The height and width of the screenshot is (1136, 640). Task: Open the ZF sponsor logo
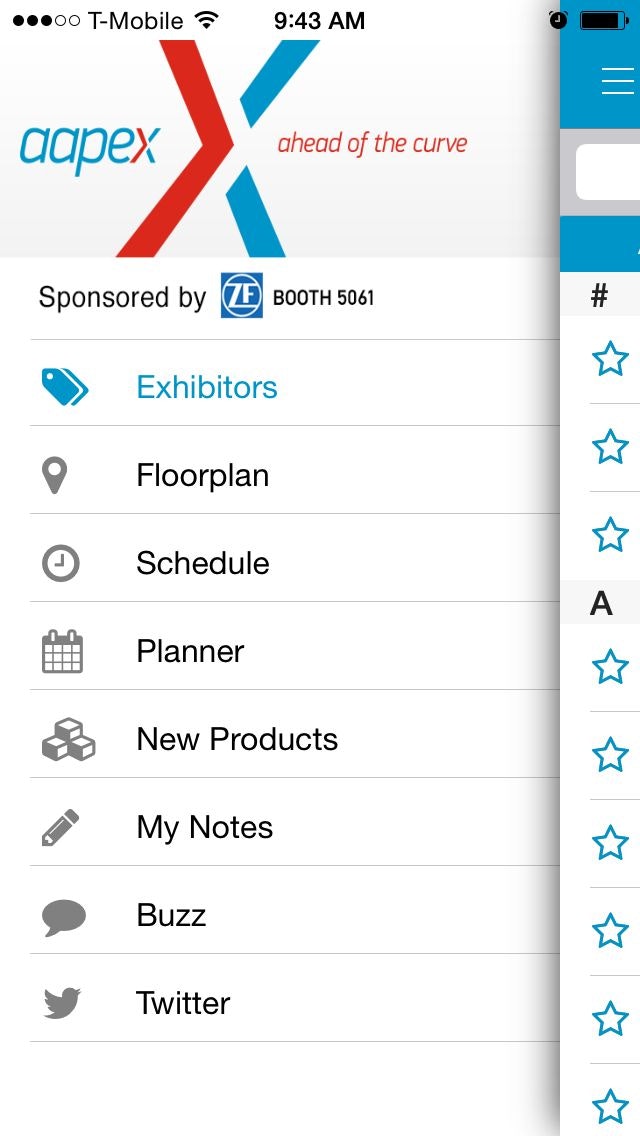[x=242, y=296]
